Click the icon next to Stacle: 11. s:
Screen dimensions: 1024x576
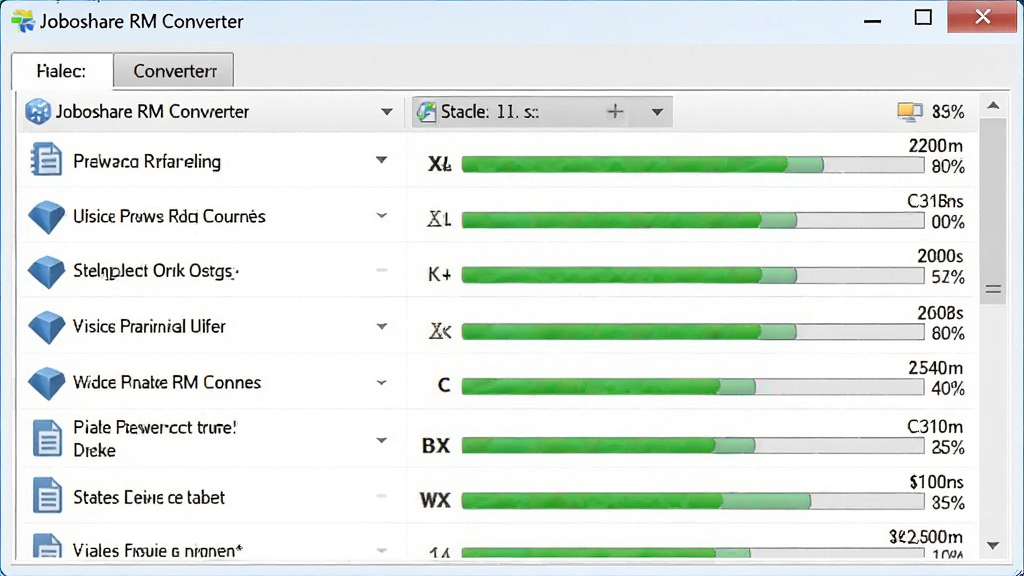[x=426, y=112]
